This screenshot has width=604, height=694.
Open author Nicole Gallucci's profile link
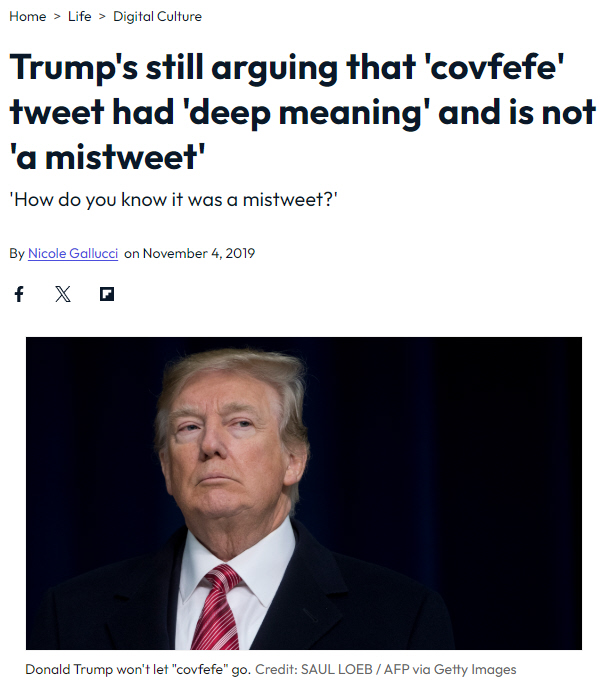click(73, 253)
